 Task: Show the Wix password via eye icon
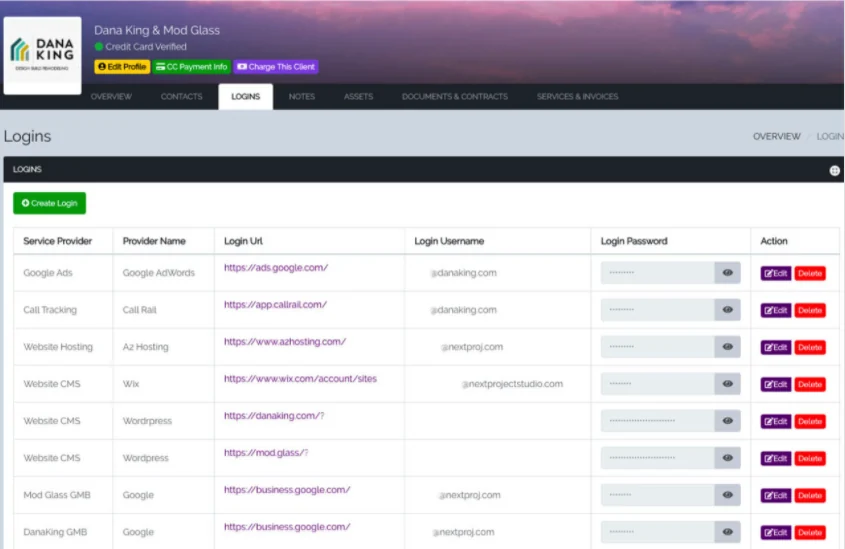coord(728,384)
